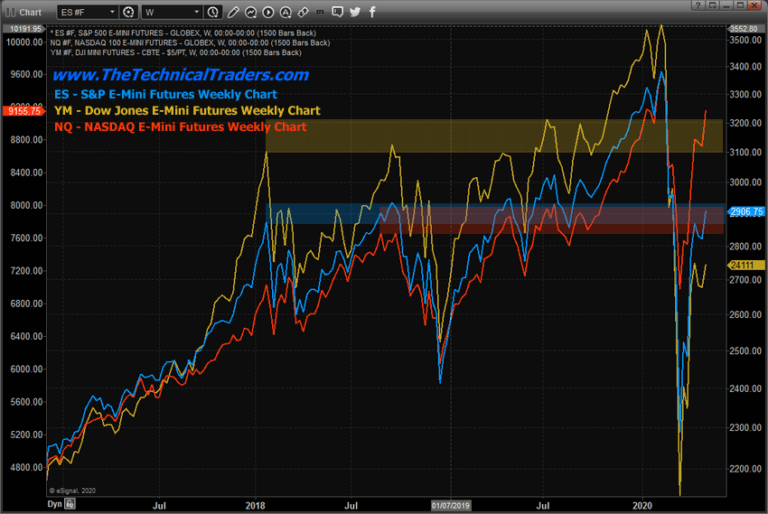This screenshot has width=768, height=514.
Task: Click the pop-out window button beside help
Action: (712, 5)
